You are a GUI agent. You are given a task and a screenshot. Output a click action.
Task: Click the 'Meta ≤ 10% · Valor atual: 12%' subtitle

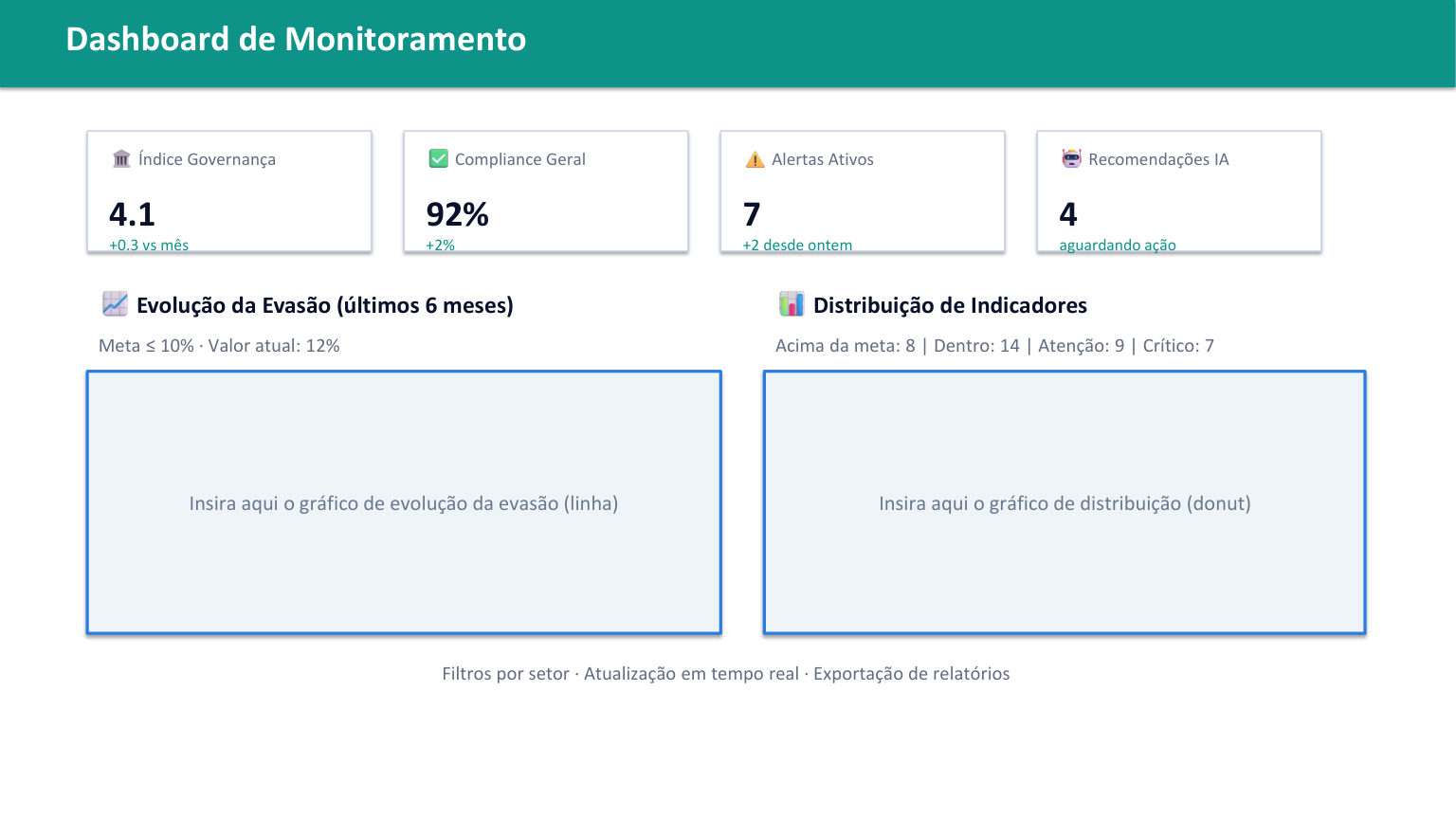[x=219, y=346]
